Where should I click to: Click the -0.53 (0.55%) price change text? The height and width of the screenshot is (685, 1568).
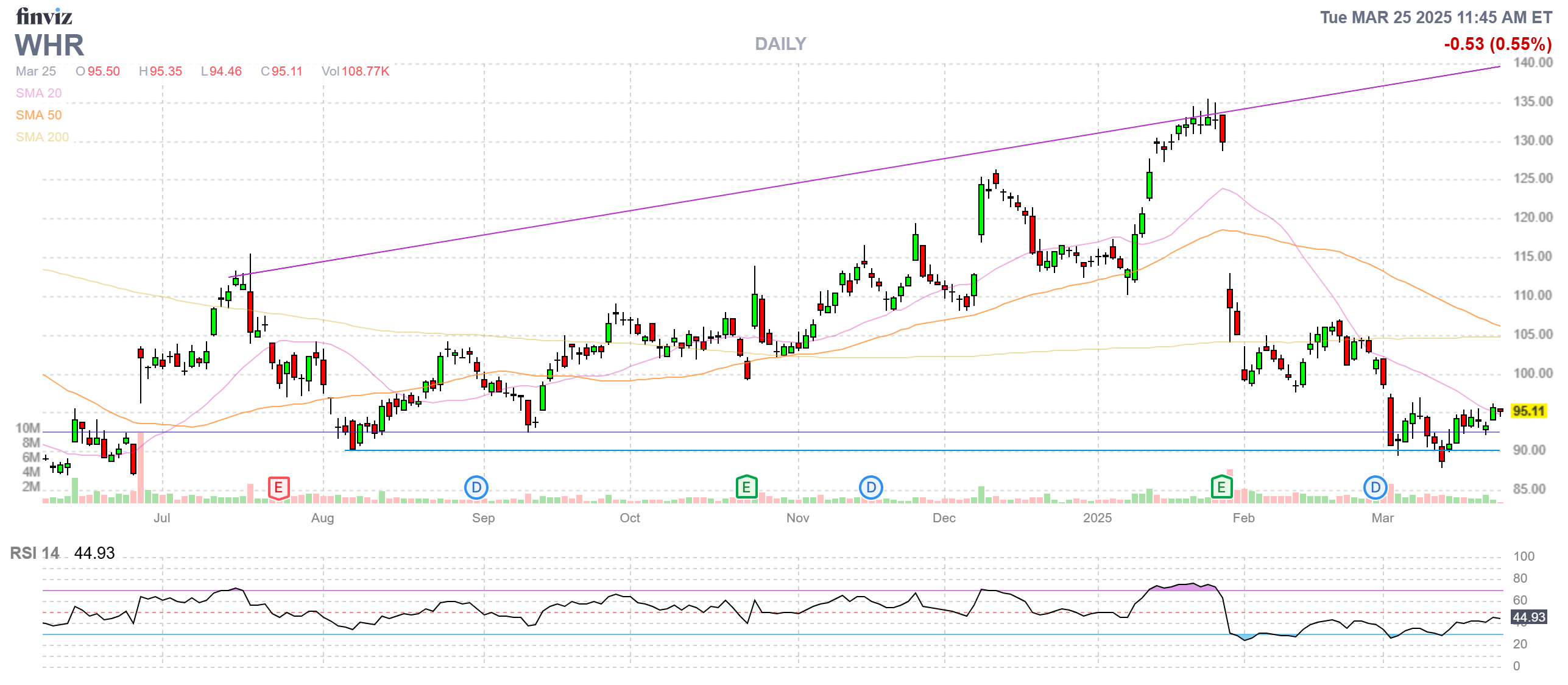1497,44
